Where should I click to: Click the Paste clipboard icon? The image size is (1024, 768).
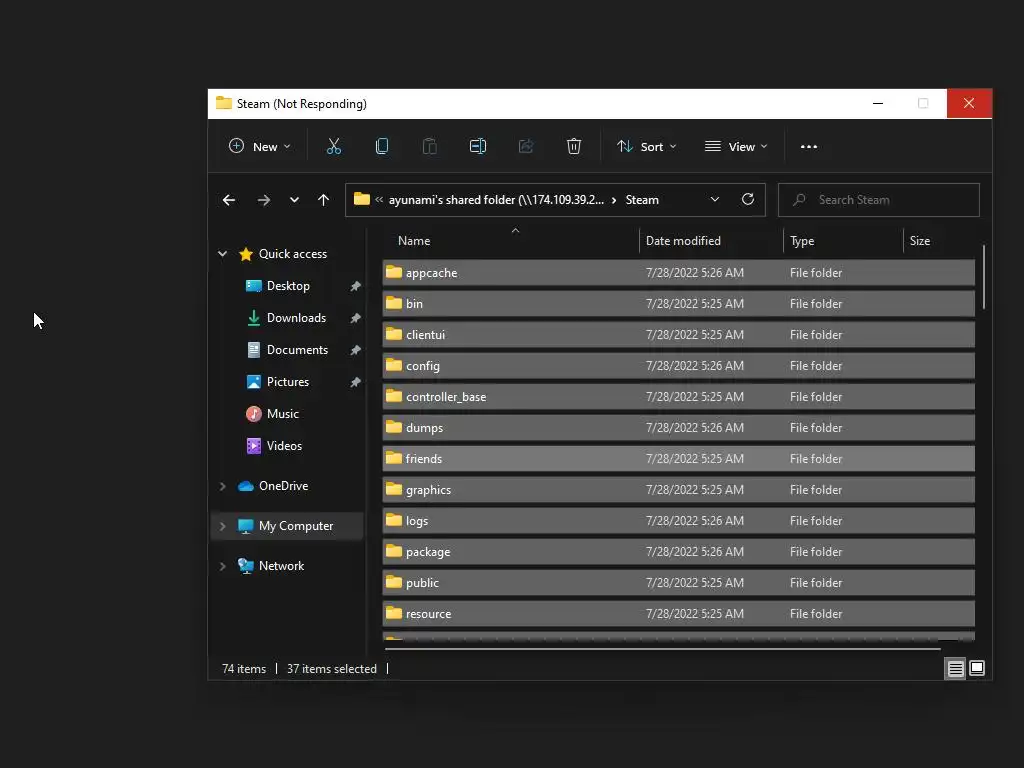pyautogui.click(x=430, y=146)
